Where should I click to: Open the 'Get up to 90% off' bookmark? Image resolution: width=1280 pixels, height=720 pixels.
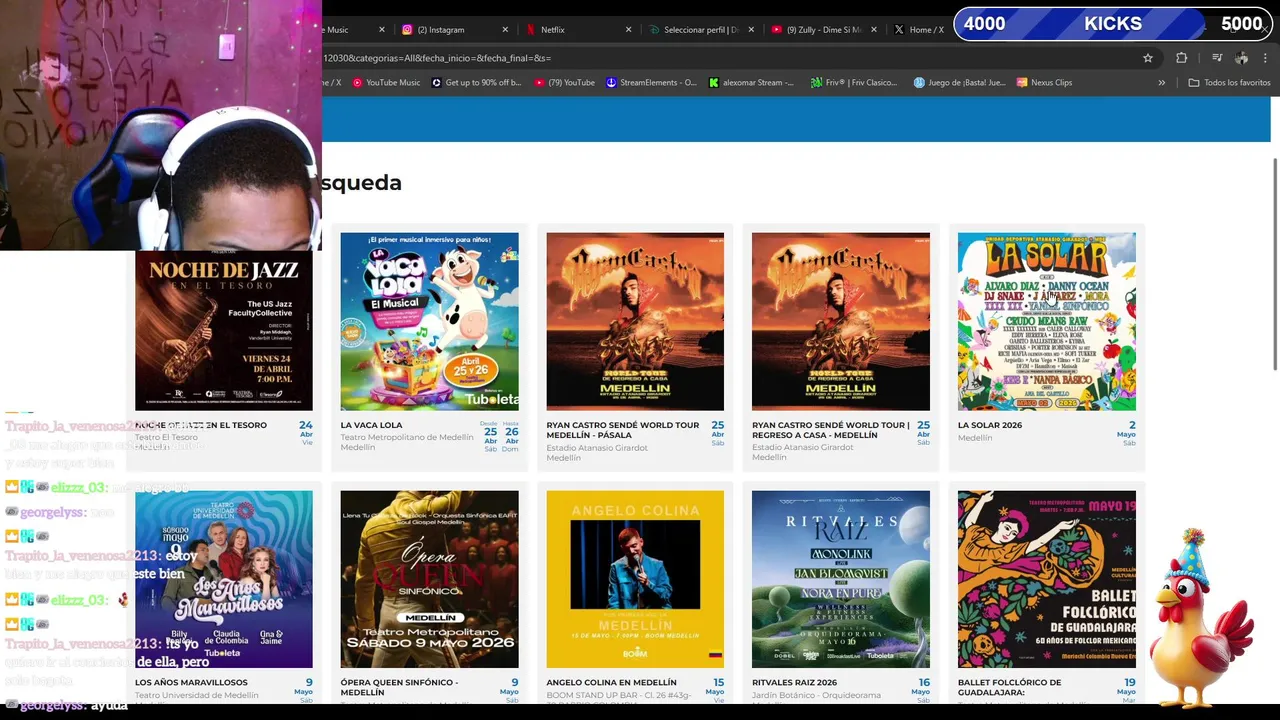tap(476, 83)
